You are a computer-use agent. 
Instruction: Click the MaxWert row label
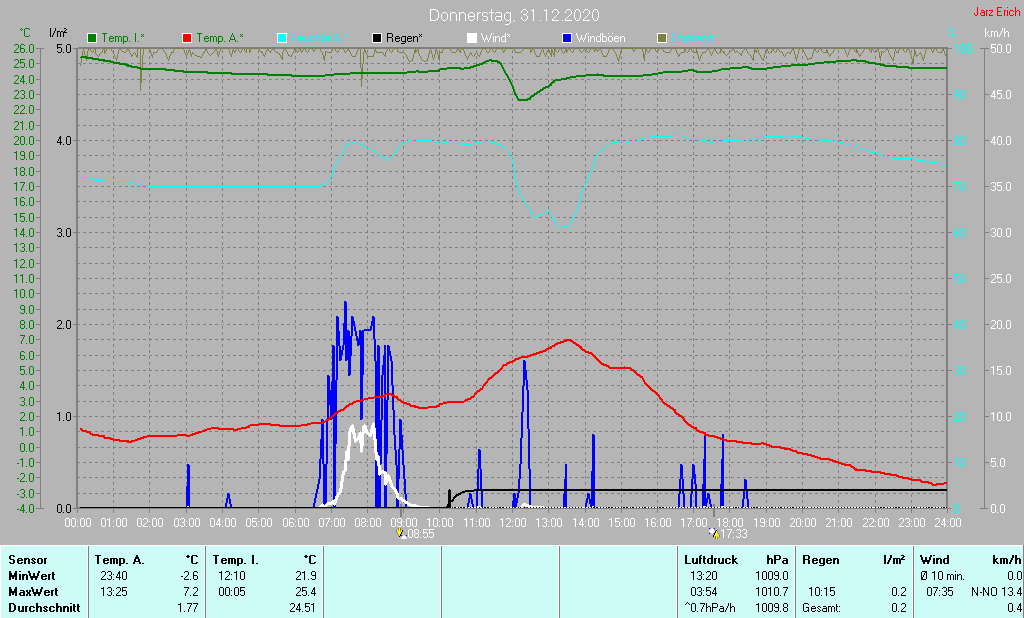coord(33,592)
